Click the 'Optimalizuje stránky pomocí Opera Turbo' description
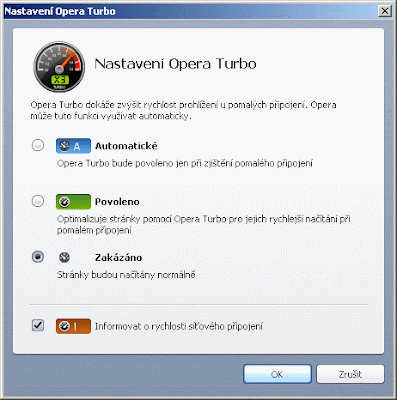Image resolution: width=397 pixels, height=400 pixels. (203, 225)
